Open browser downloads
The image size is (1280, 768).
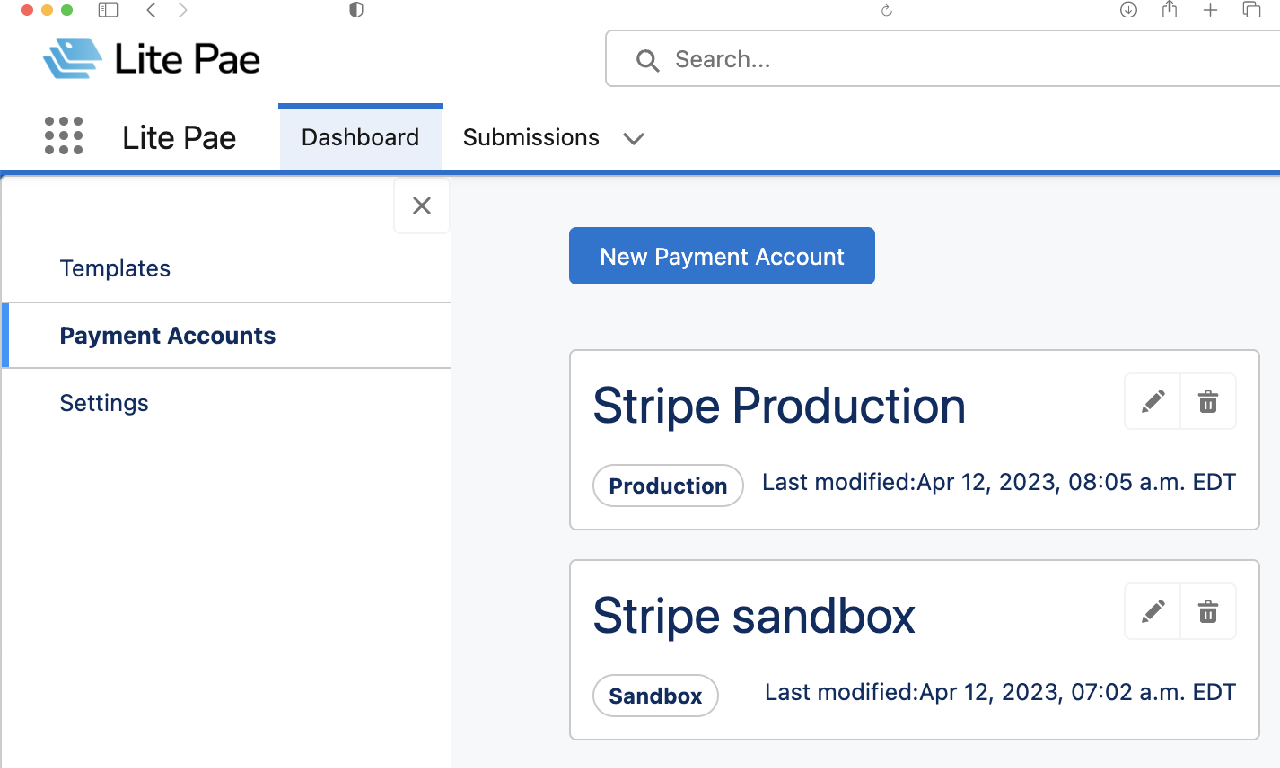[x=1128, y=10]
